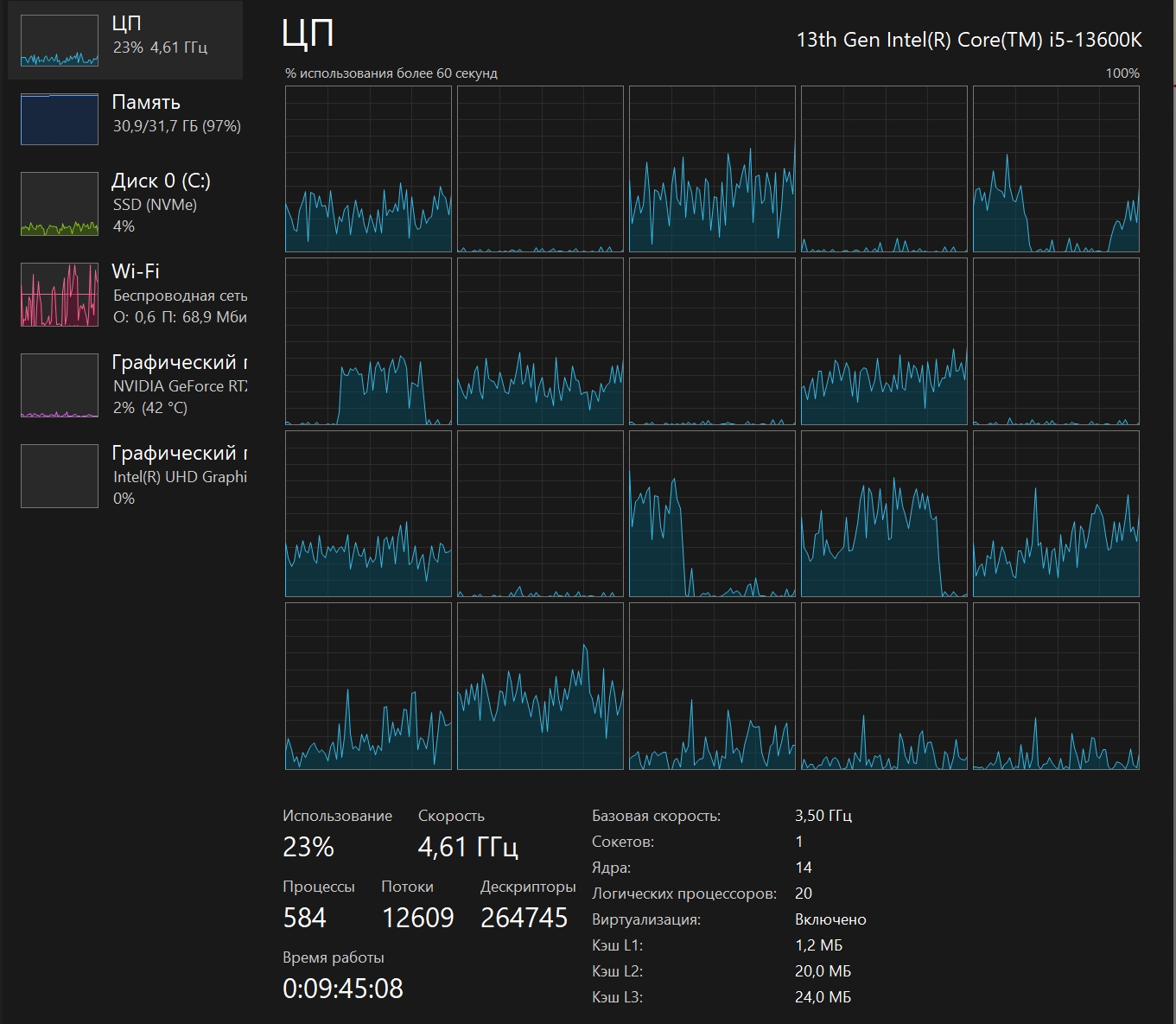This screenshot has width=1176, height=1024.
Task: Click the uptime value 0:09:45:08
Action: tap(343, 989)
